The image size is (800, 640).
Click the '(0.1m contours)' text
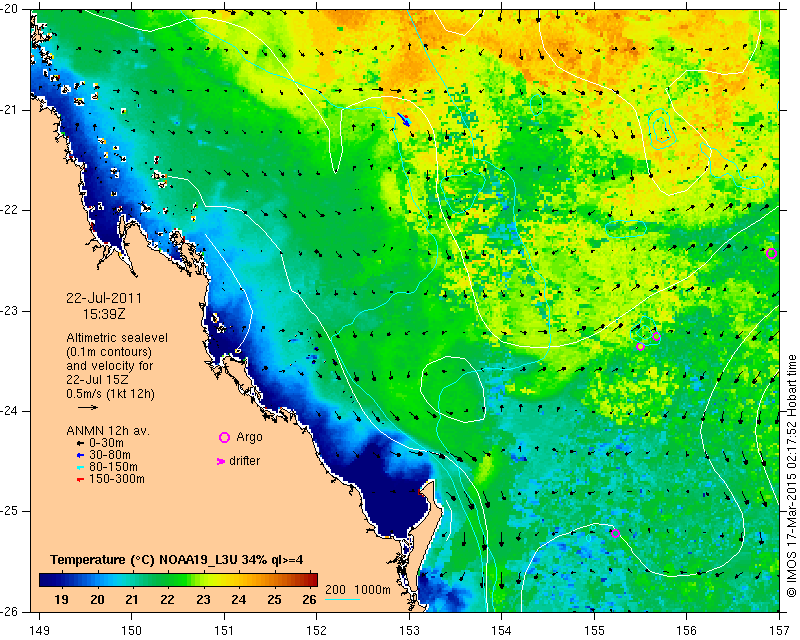pos(109,352)
